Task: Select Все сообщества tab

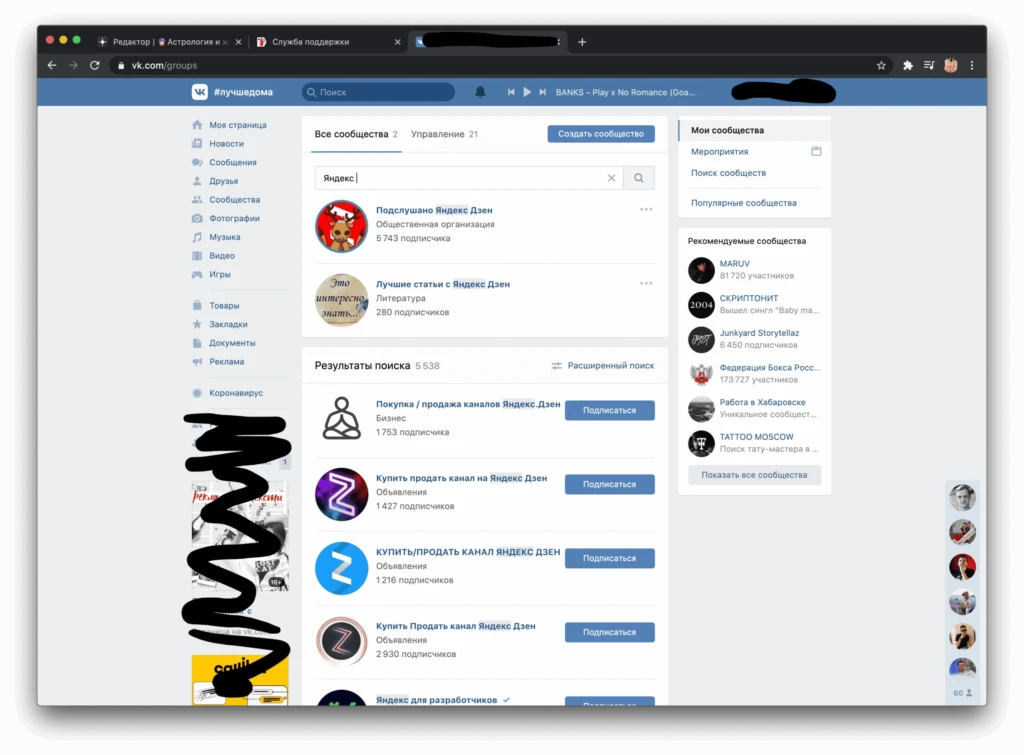Action: pyautogui.click(x=356, y=134)
